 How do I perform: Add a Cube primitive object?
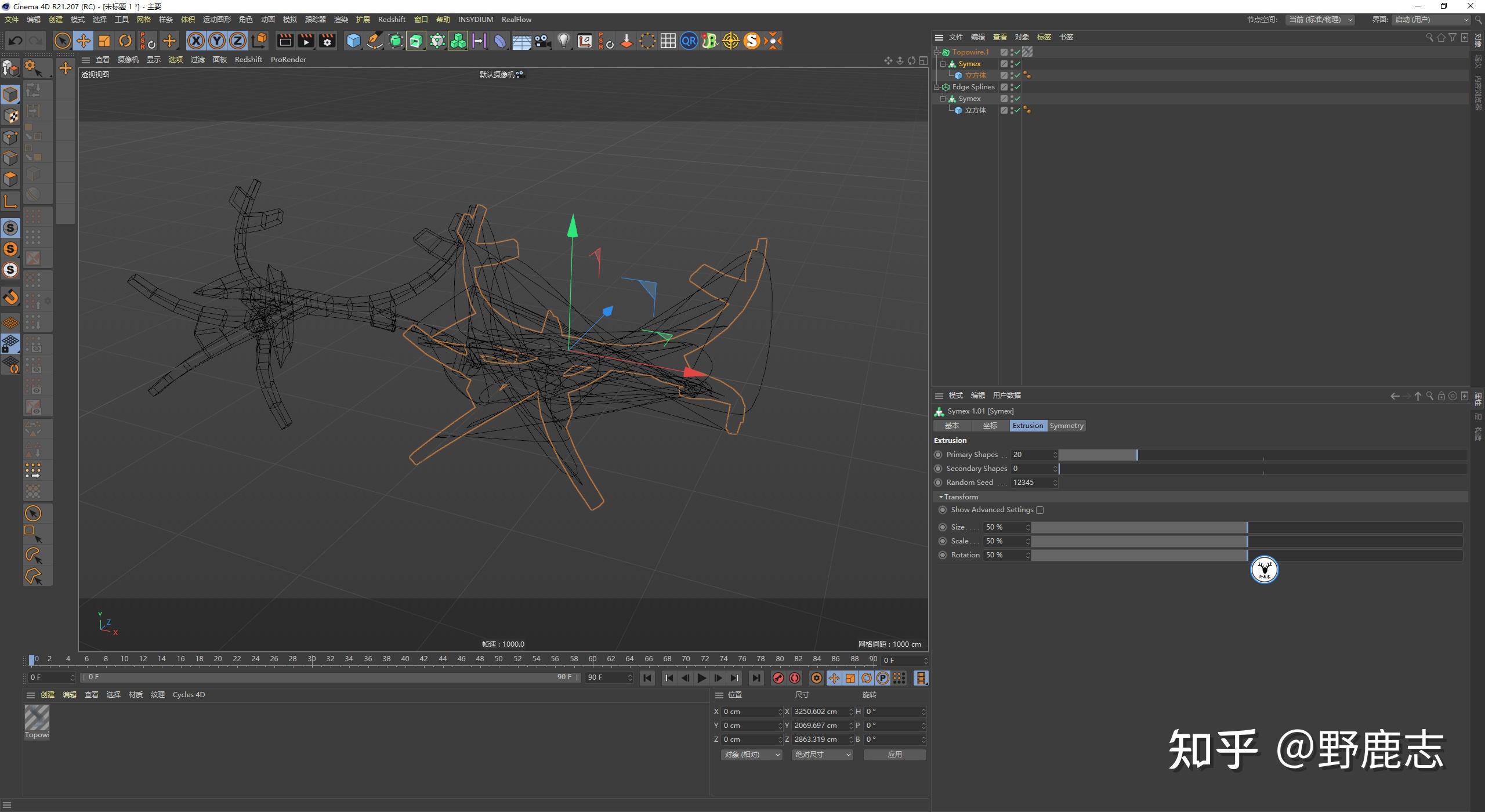353,41
